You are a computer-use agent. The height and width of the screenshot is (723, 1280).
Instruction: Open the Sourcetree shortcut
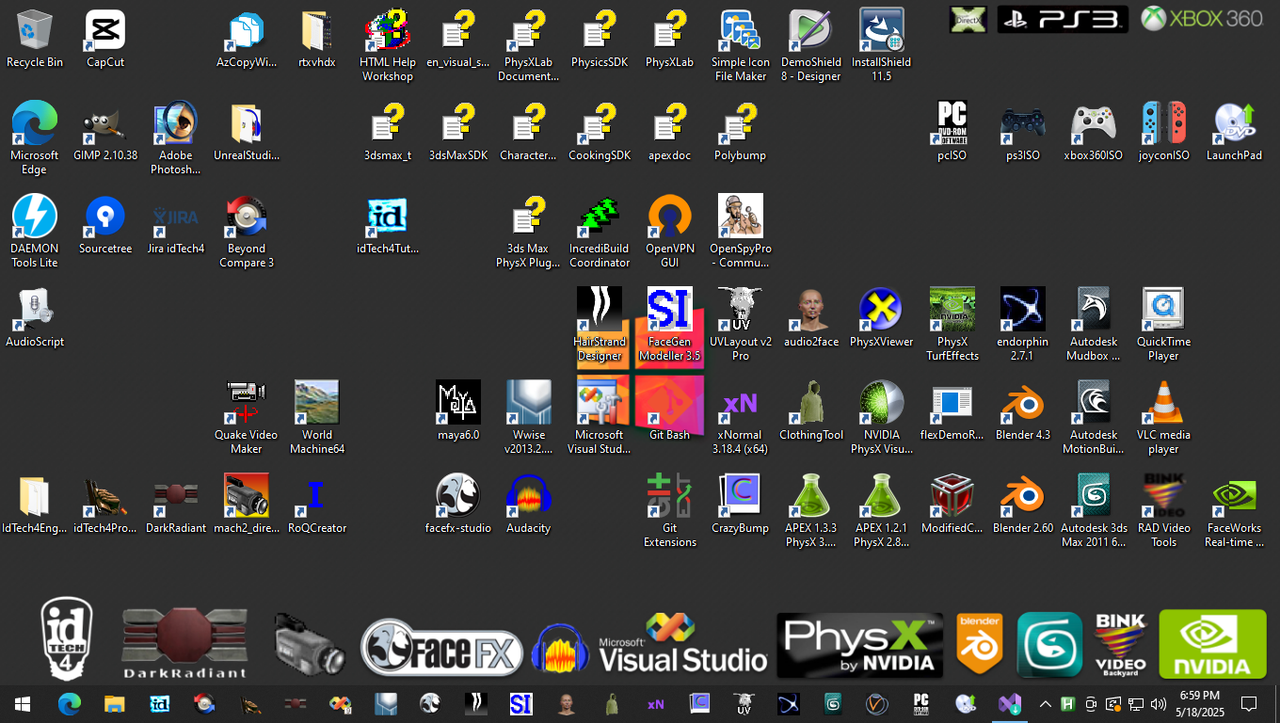pos(105,225)
